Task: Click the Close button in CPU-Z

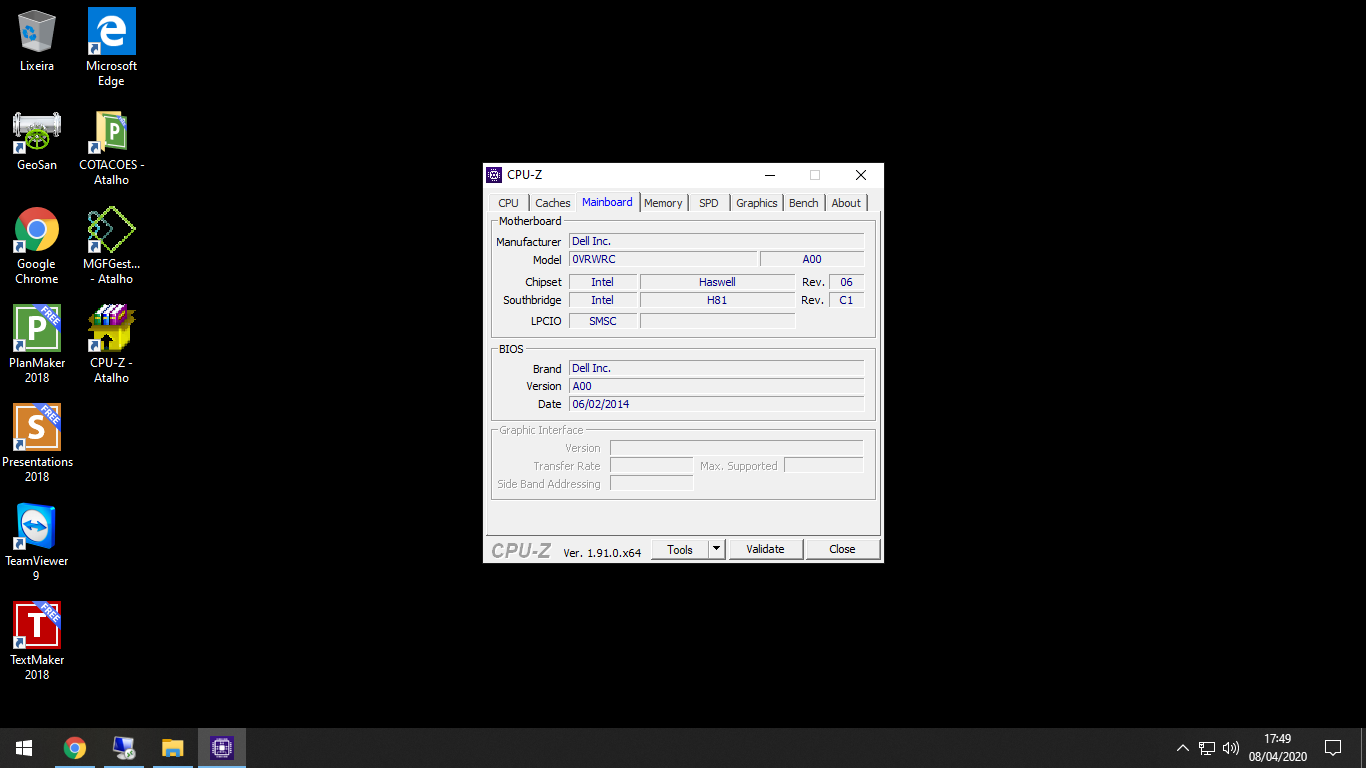Action: pos(842,549)
